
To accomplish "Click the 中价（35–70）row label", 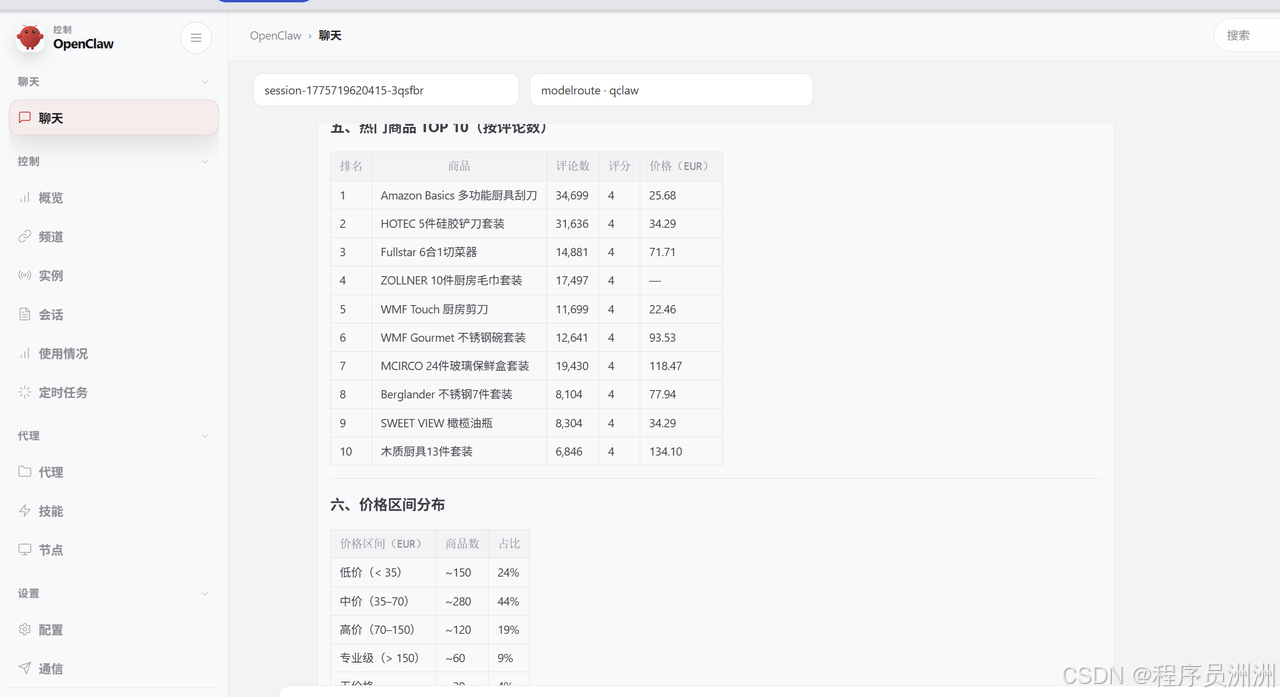I will [x=374, y=601].
